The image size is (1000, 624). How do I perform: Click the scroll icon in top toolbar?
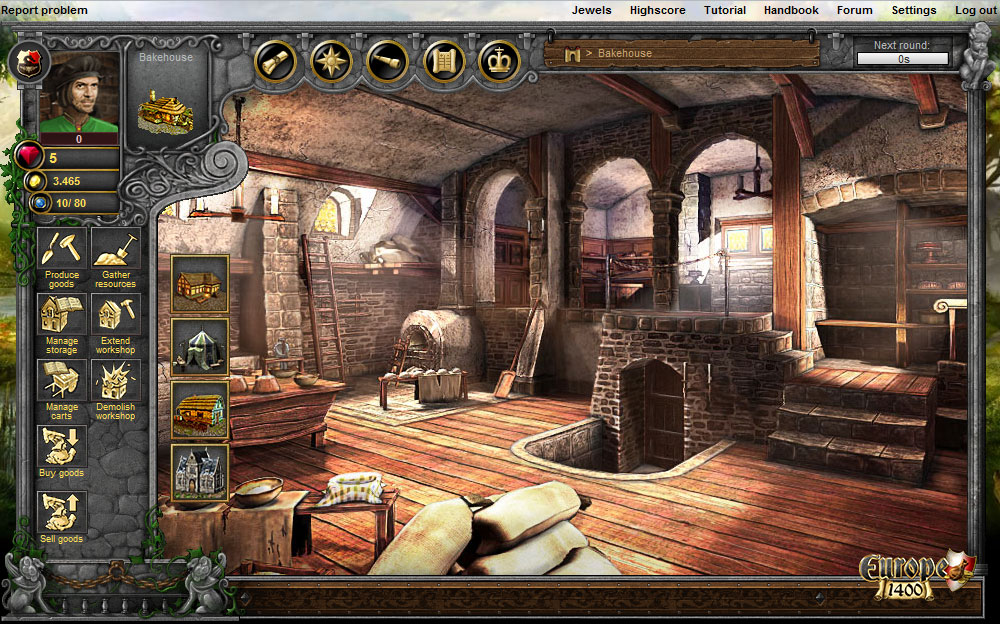point(276,62)
